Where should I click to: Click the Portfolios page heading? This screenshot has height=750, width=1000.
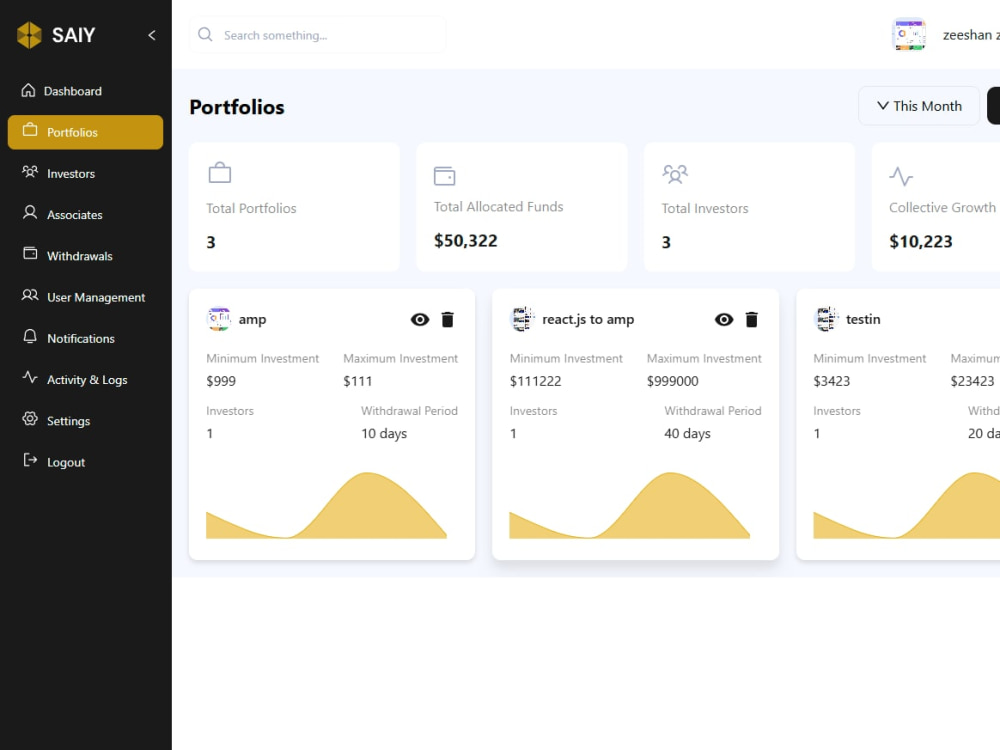[x=237, y=107]
